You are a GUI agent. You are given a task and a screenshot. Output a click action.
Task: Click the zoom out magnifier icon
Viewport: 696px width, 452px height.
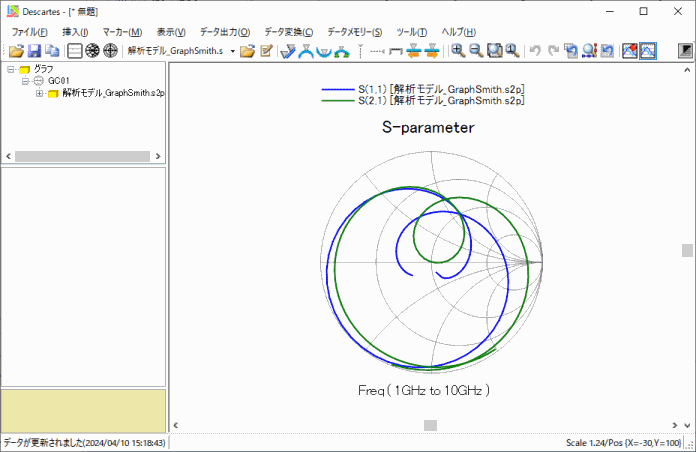coord(476,50)
